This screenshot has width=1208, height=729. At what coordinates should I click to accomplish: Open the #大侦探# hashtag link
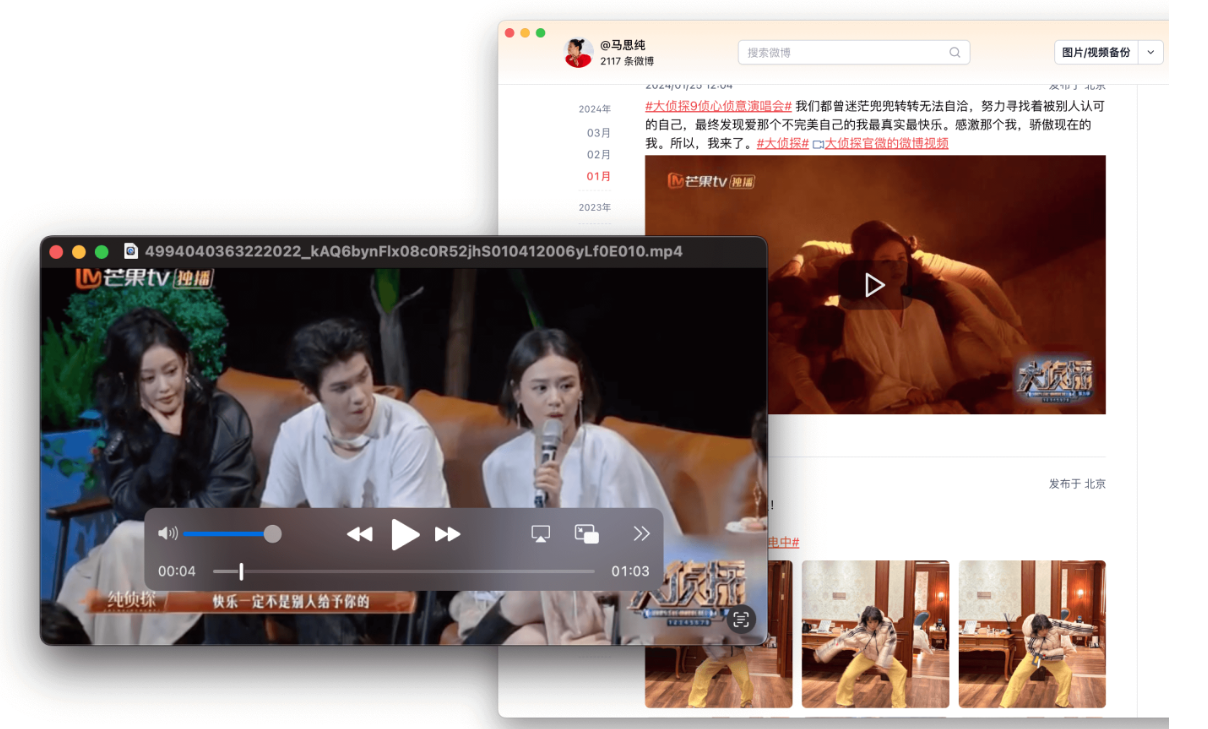click(782, 144)
